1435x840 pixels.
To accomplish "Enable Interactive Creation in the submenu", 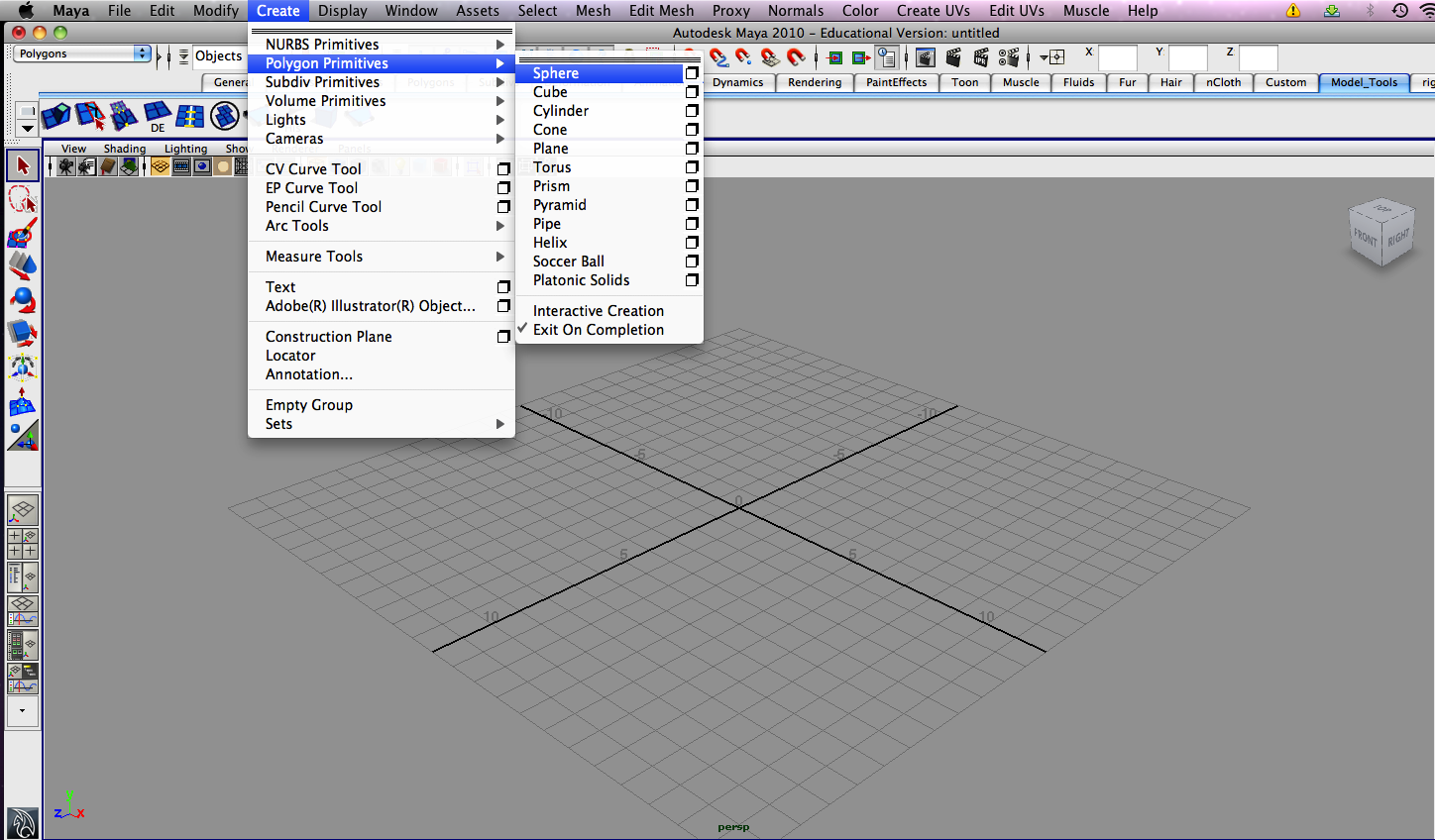I will (599, 310).
